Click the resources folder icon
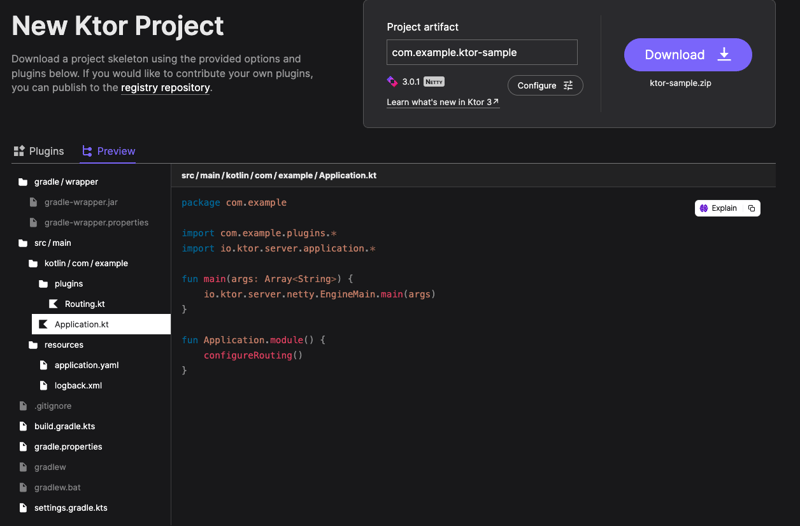The height and width of the screenshot is (526, 800). [x=33, y=345]
